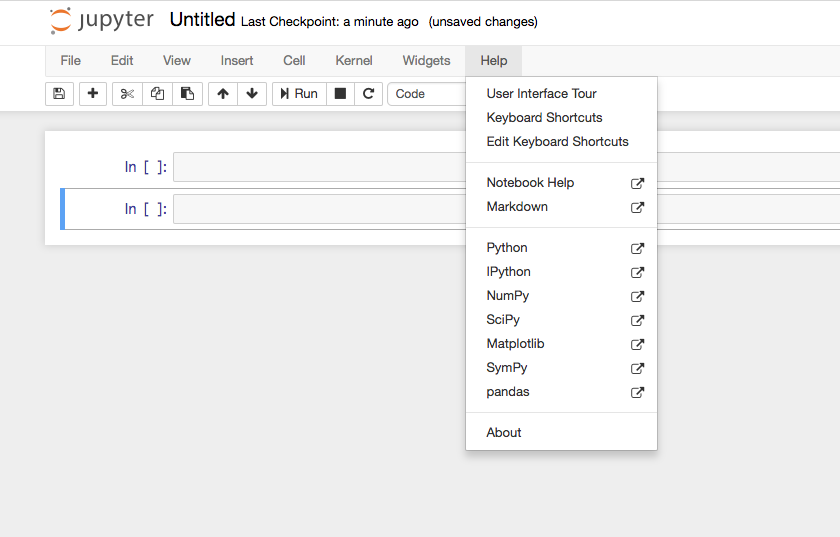Click external link icon beside SymPy
The height and width of the screenshot is (537, 840).
click(x=637, y=368)
